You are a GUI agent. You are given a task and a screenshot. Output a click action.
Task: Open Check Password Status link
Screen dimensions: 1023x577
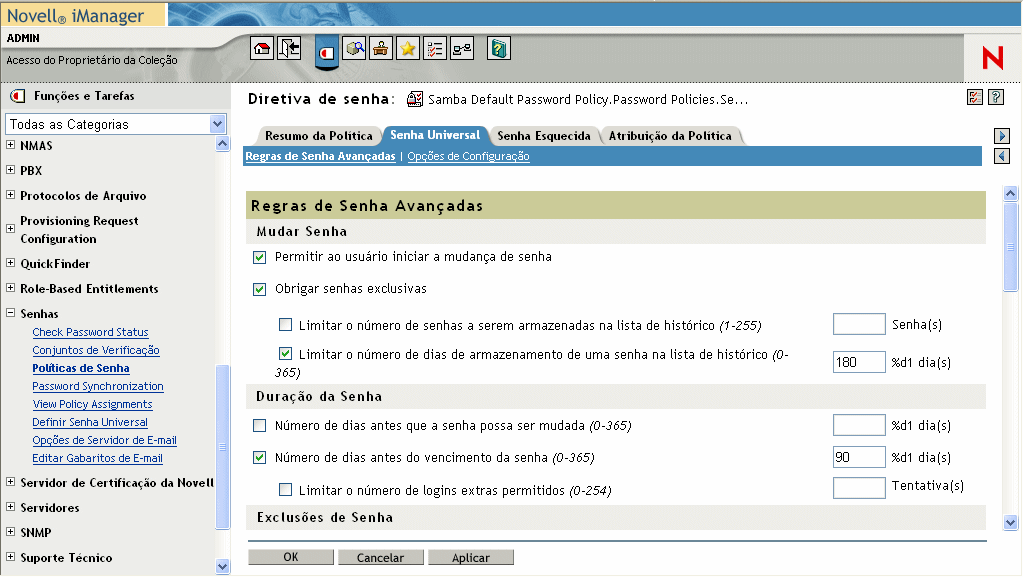[x=91, y=332]
